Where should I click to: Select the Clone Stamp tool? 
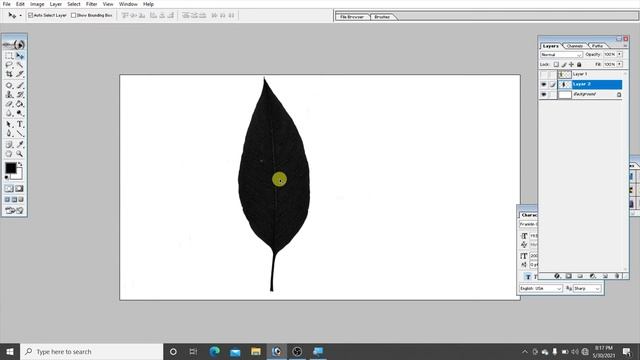[x=9, y=95]
